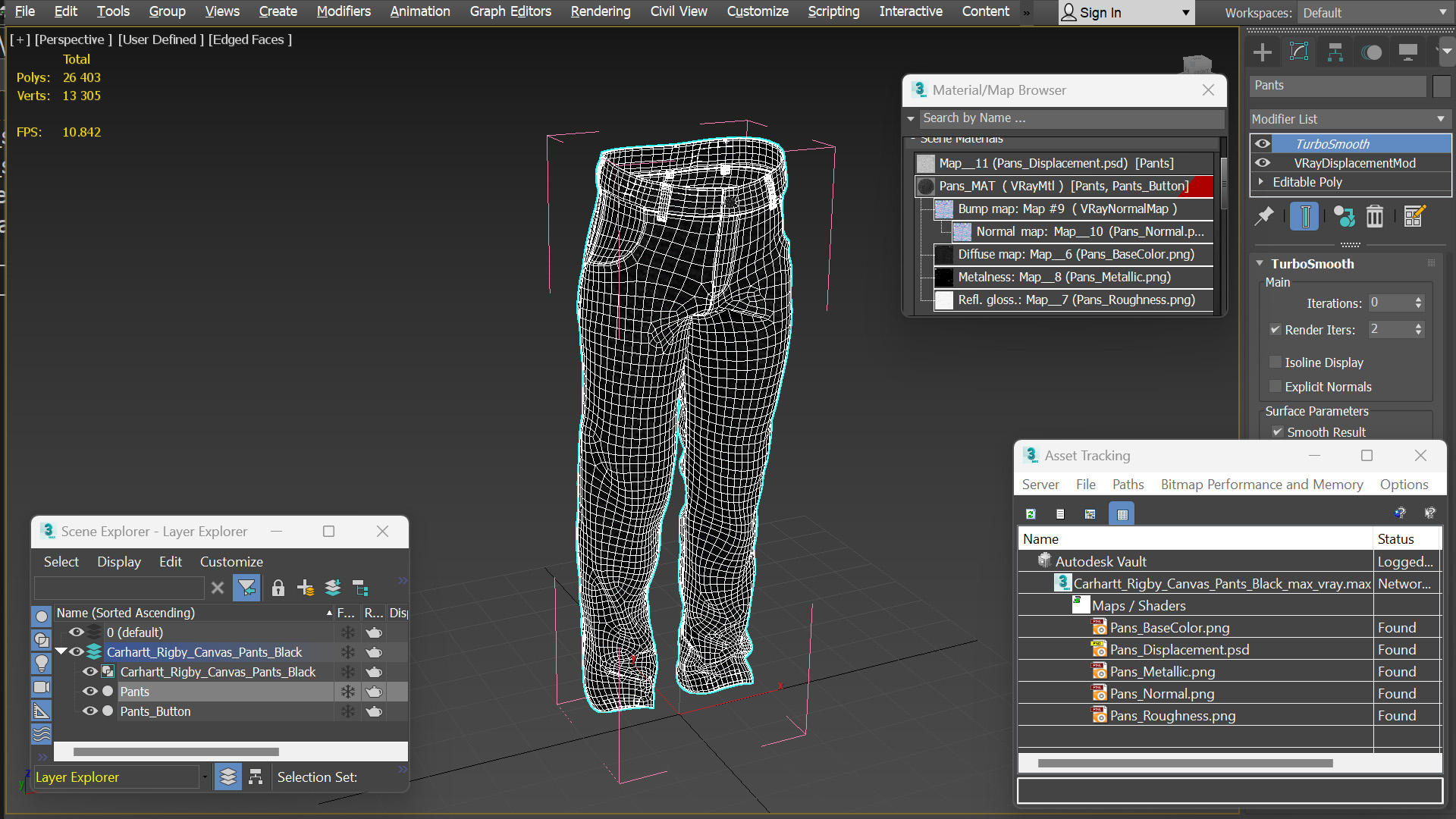
Task: Click the filter icon in Scene Explorer
Action: [x=246, y=588]
